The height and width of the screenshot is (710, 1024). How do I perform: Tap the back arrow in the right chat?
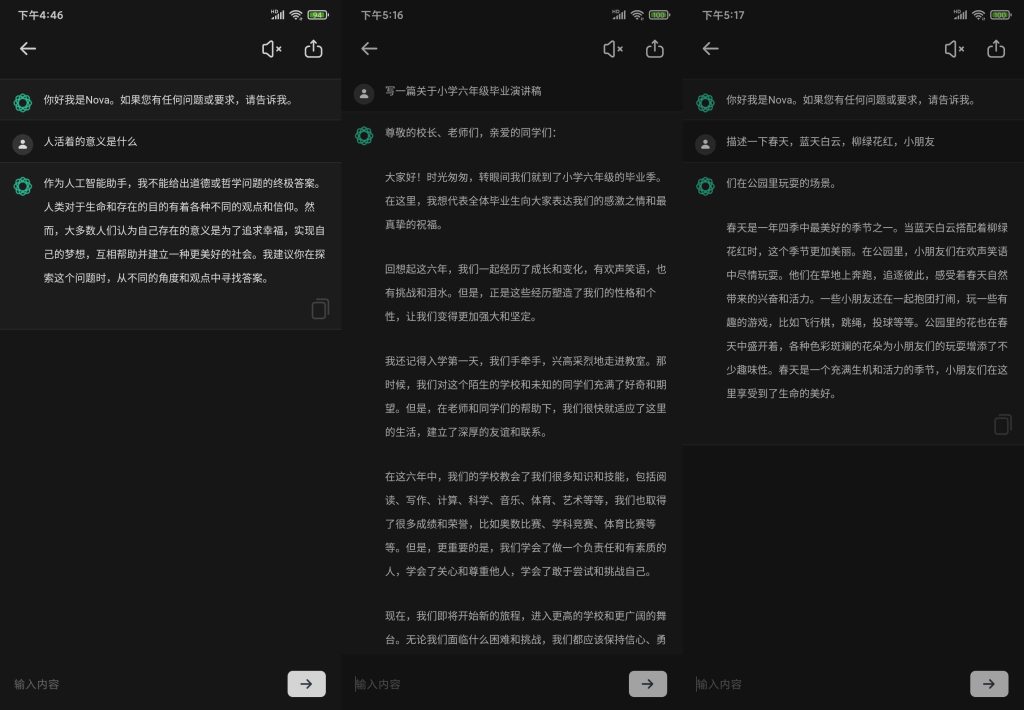click(x=710, y=48)
